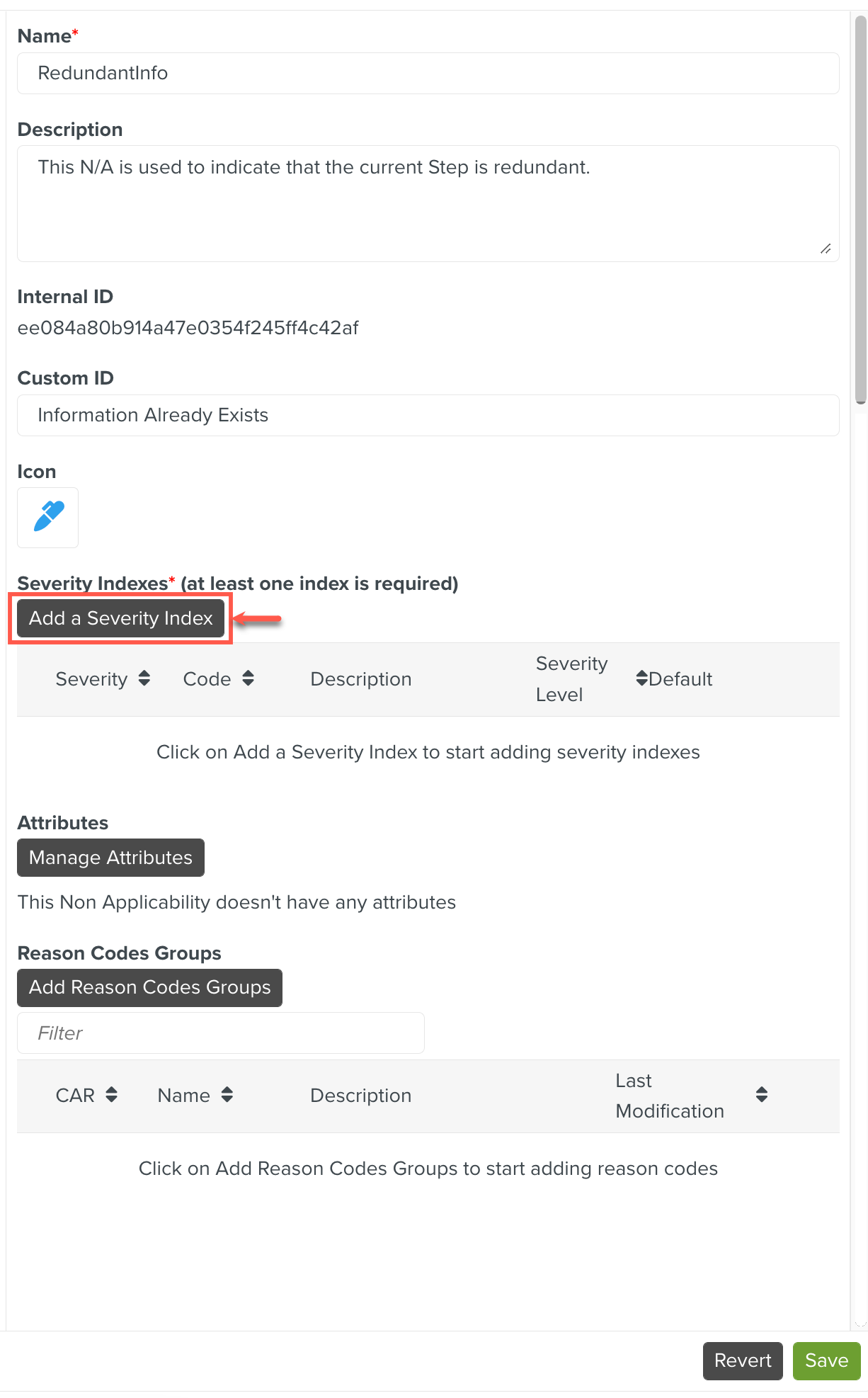Sort severity table by Severity column
This screenshot has height=1398, width=868.
tap(144, 678)
